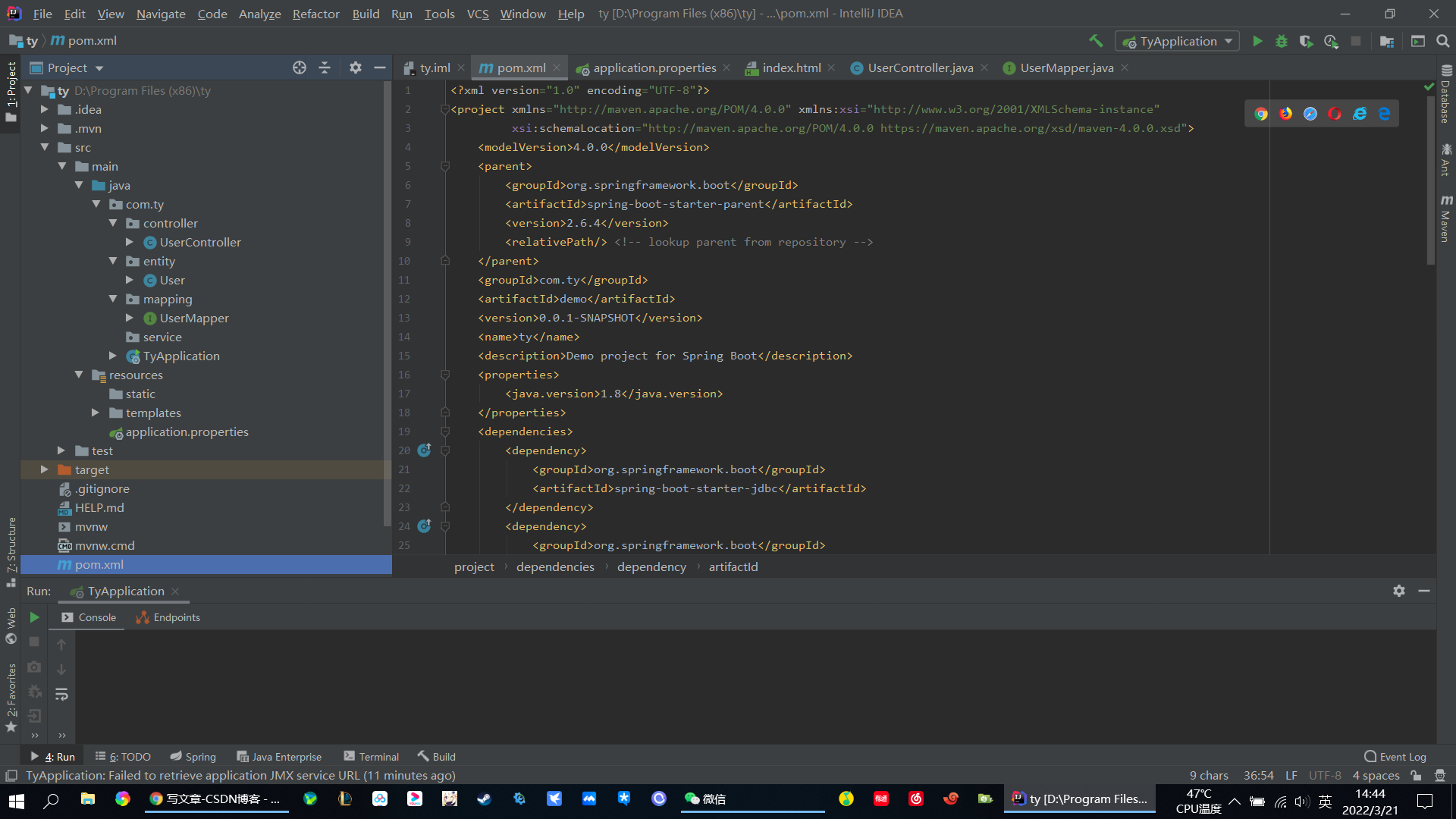
Task: Switch to UserController.java editor tab
Action: click(920, 67)
